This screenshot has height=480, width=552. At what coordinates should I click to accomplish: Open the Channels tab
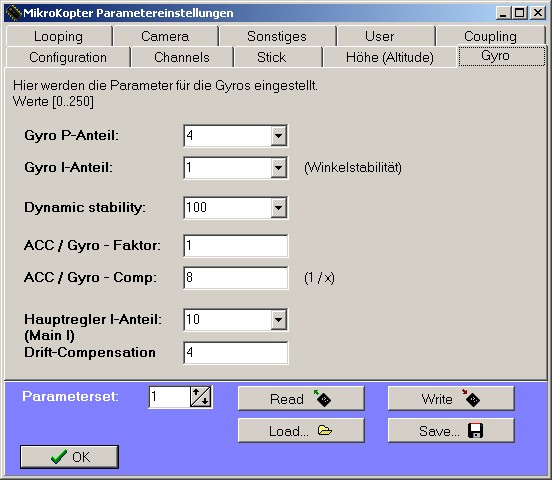click(x=182, y=57)
